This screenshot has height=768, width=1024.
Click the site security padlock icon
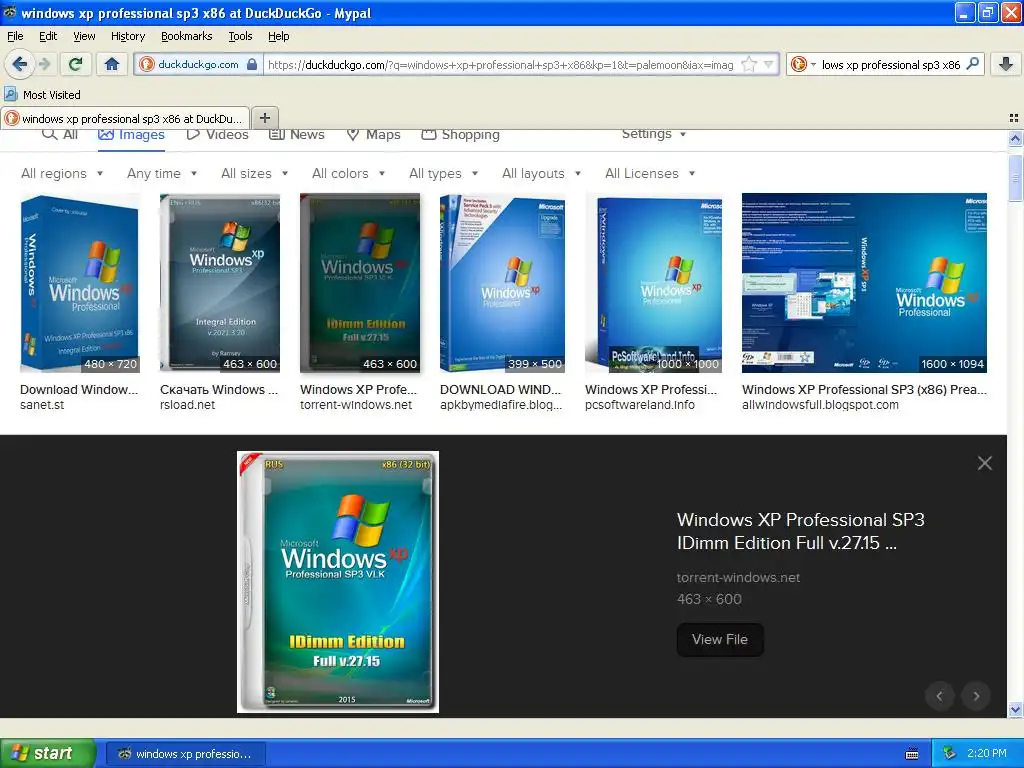[x=252, y=64]
